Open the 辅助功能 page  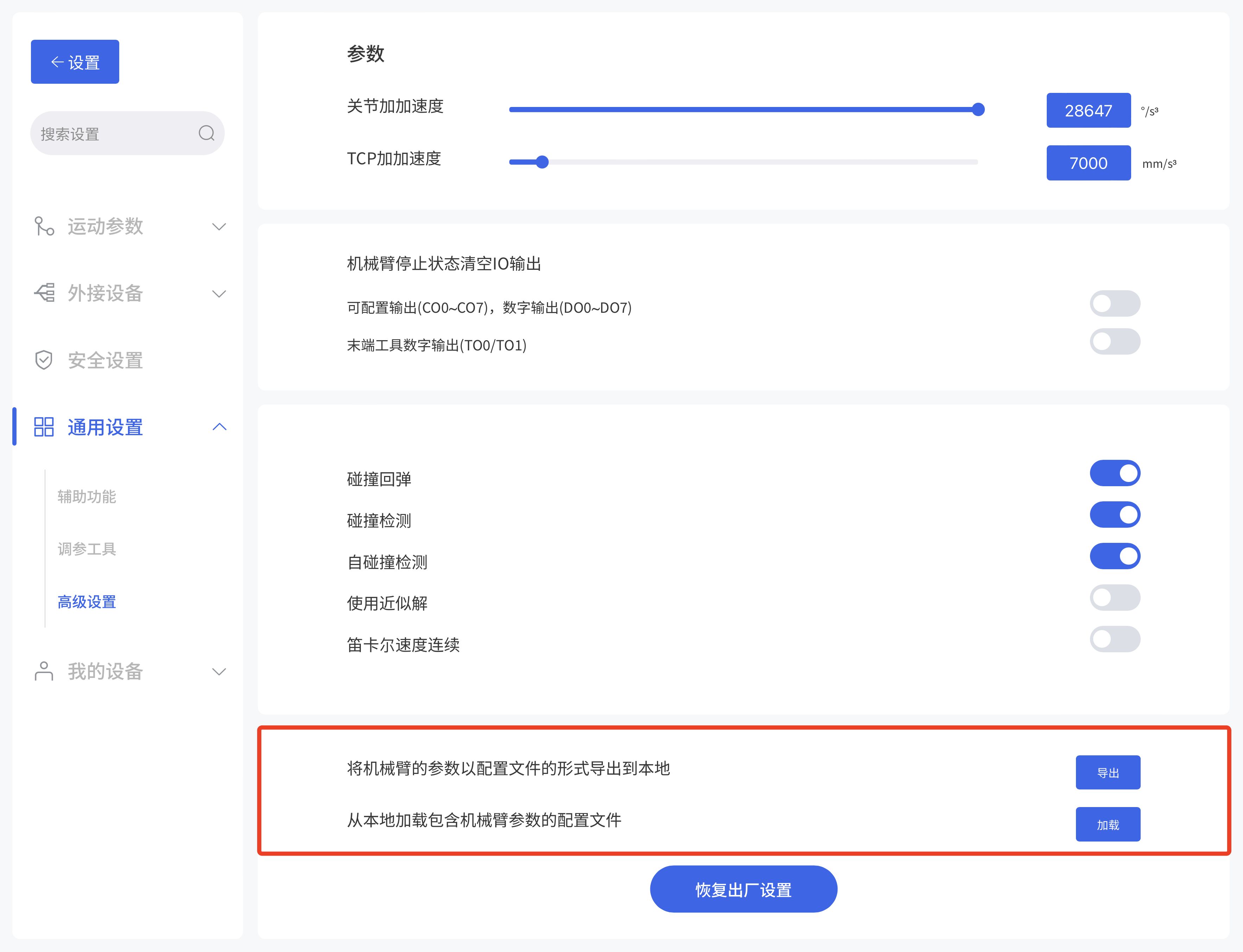(x=86, y=497)
